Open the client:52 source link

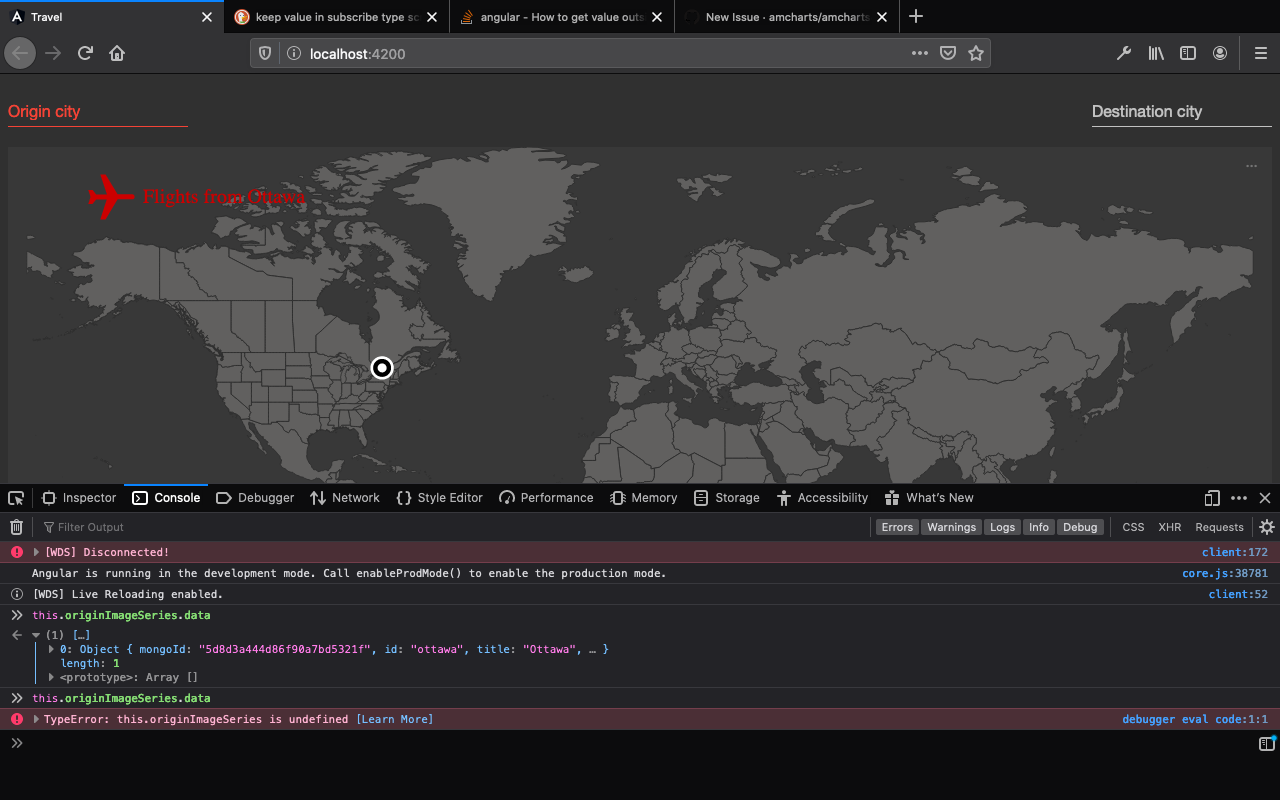click(1238, 594)
